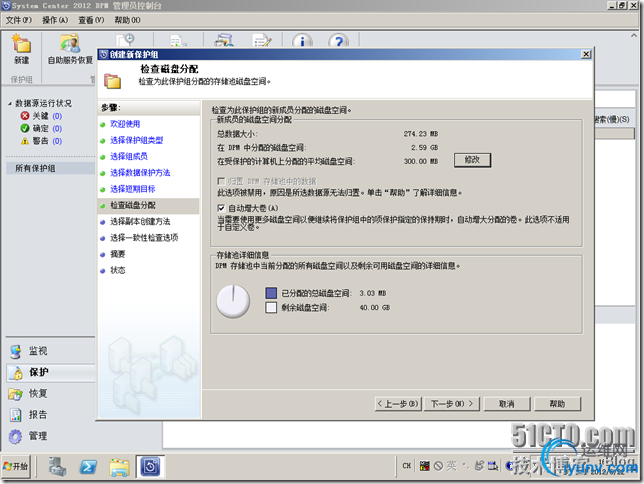Viewport: 644px width, 484px height.
Task: Click the 274.23 MB total data size value
Action: click(x=421, y=134)
